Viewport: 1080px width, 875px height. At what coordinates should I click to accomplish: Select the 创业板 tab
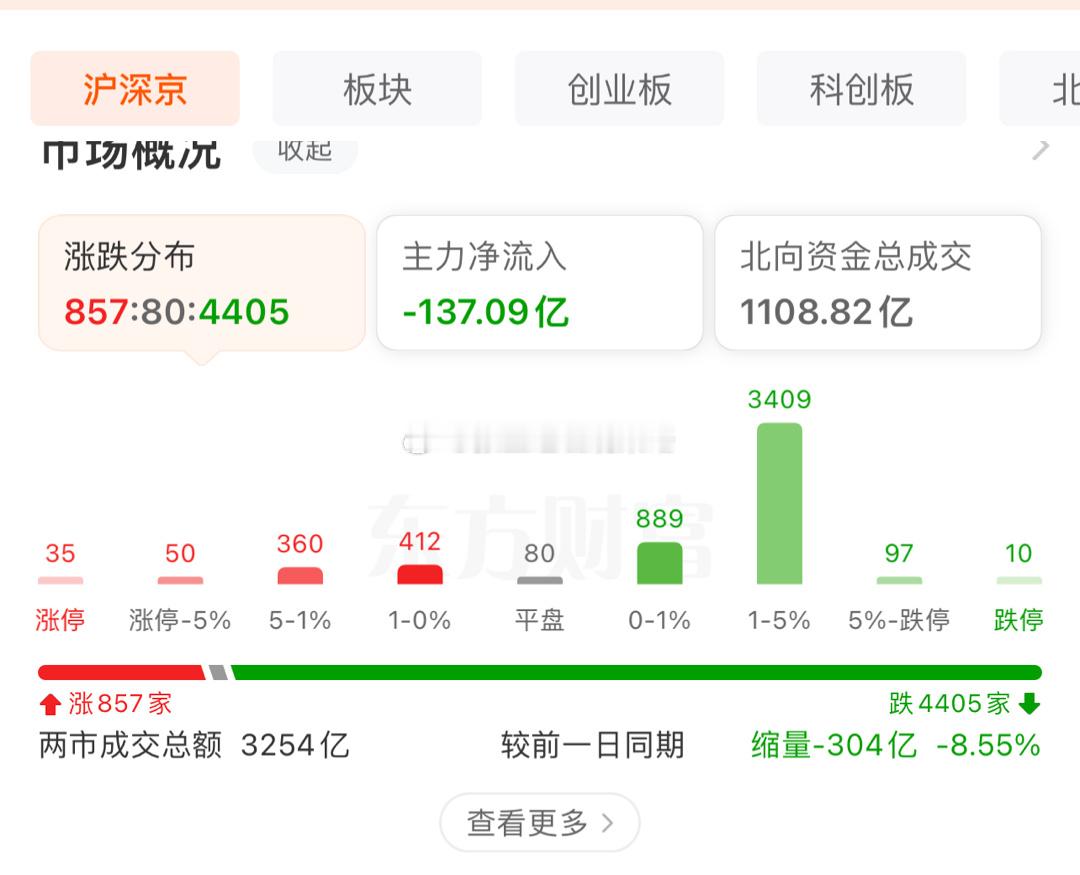pyautogui.click(x=619, y=88)
